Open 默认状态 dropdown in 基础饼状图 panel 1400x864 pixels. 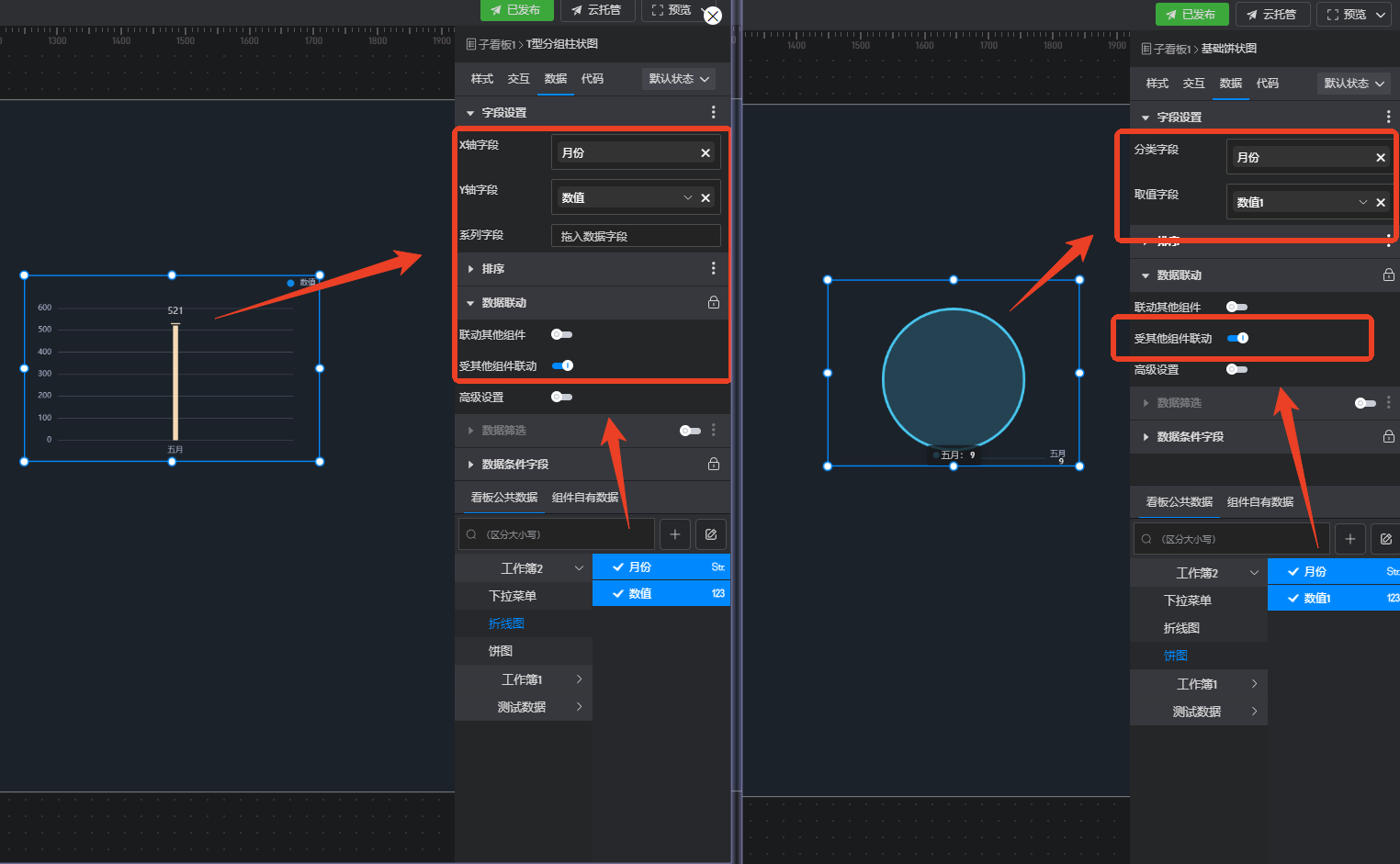1353,84
